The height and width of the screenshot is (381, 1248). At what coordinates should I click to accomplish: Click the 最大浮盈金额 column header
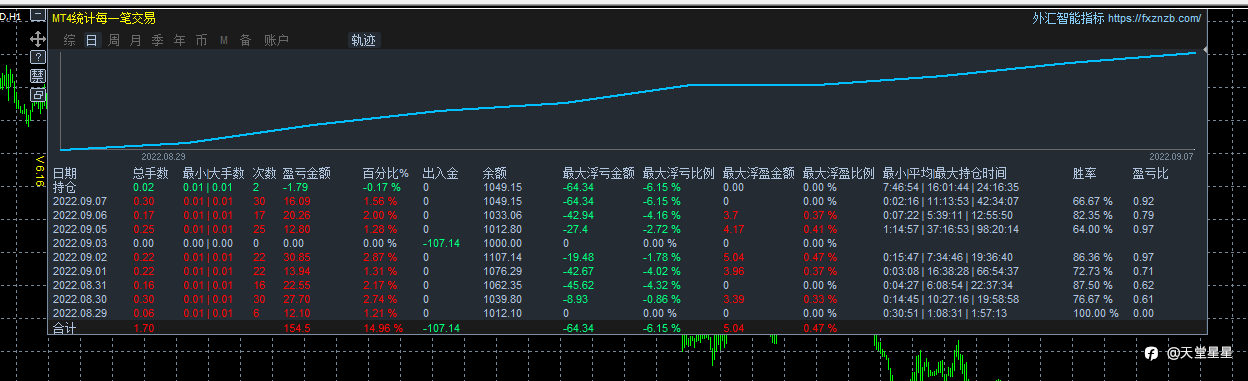759,173
